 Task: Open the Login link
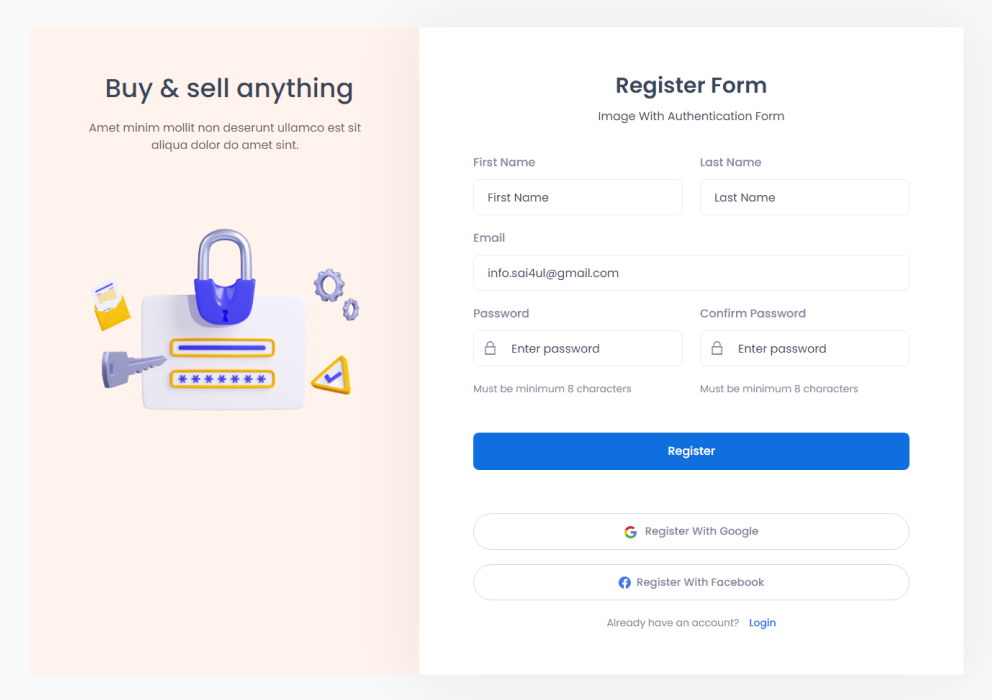point(762,623)
